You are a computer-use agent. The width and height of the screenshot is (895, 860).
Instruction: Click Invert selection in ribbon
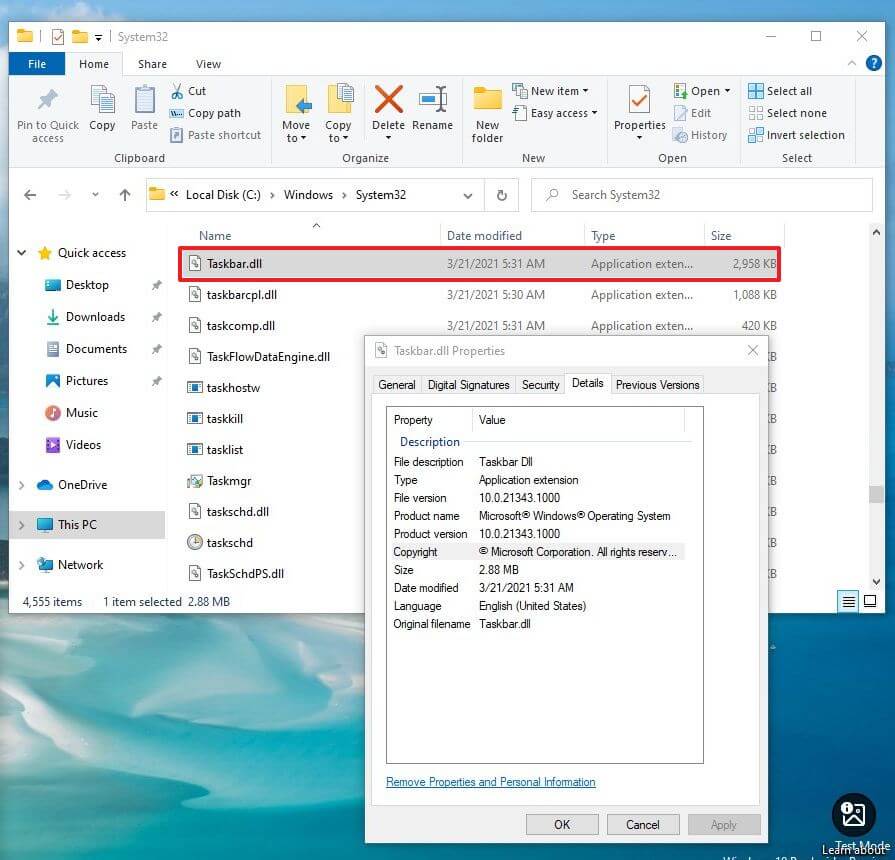(796, 135)
